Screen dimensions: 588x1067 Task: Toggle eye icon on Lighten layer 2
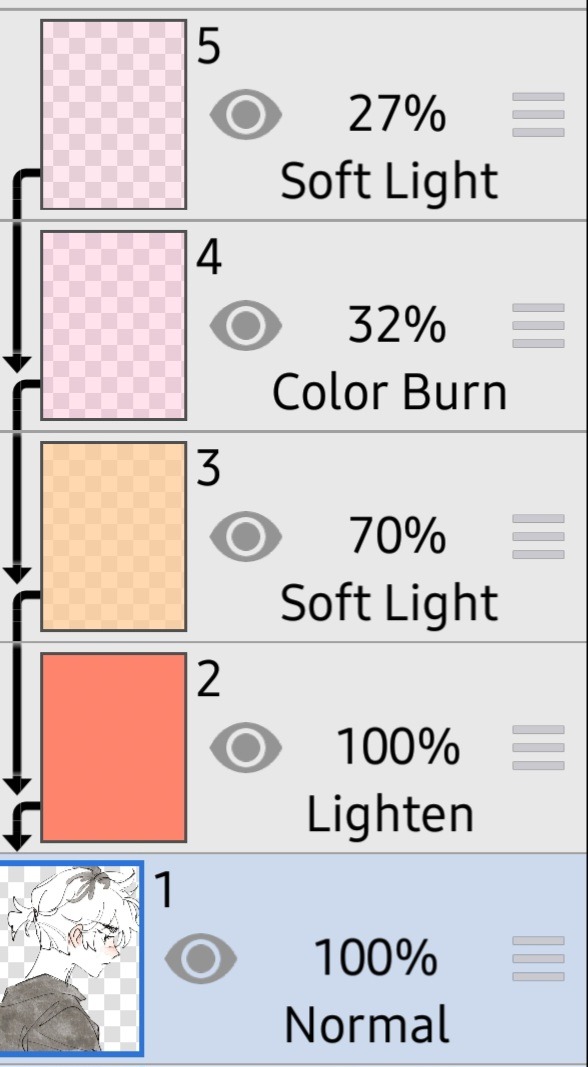click(x=246, y=747)
